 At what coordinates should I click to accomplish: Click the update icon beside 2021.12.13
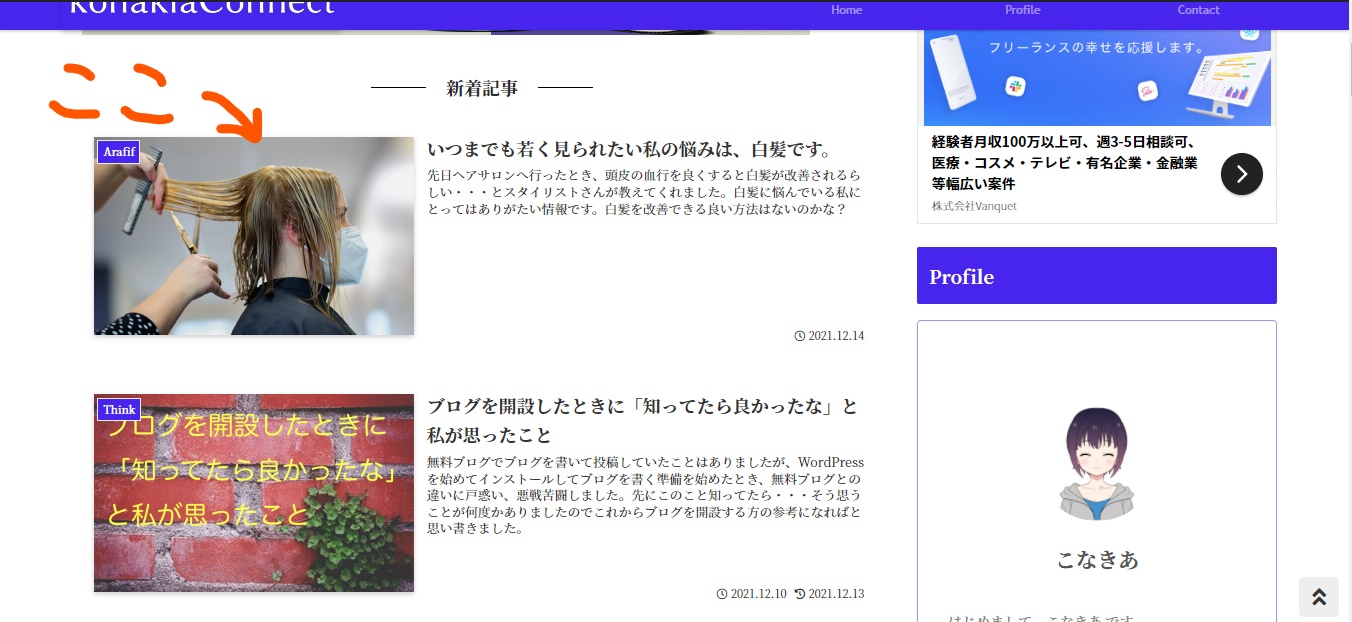[797, 594]
